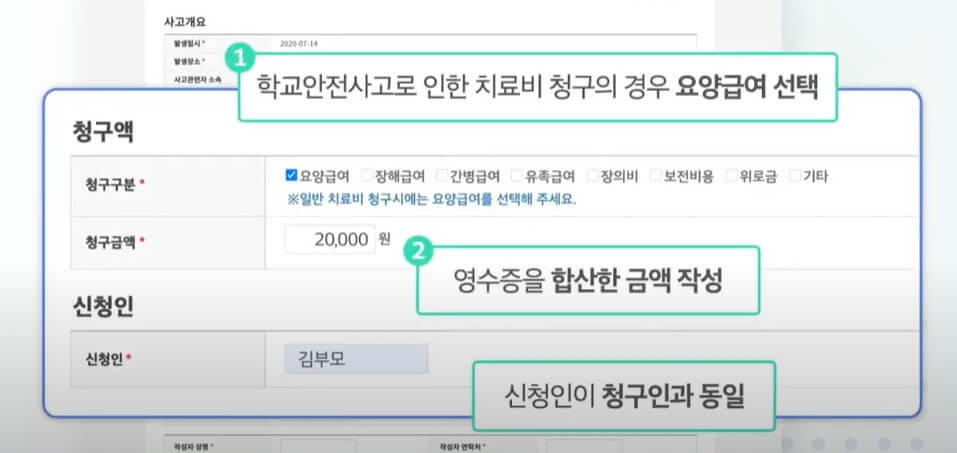Click the 청구액 section heading
This screenshot has width=957, height=453.
coord(103,132)
